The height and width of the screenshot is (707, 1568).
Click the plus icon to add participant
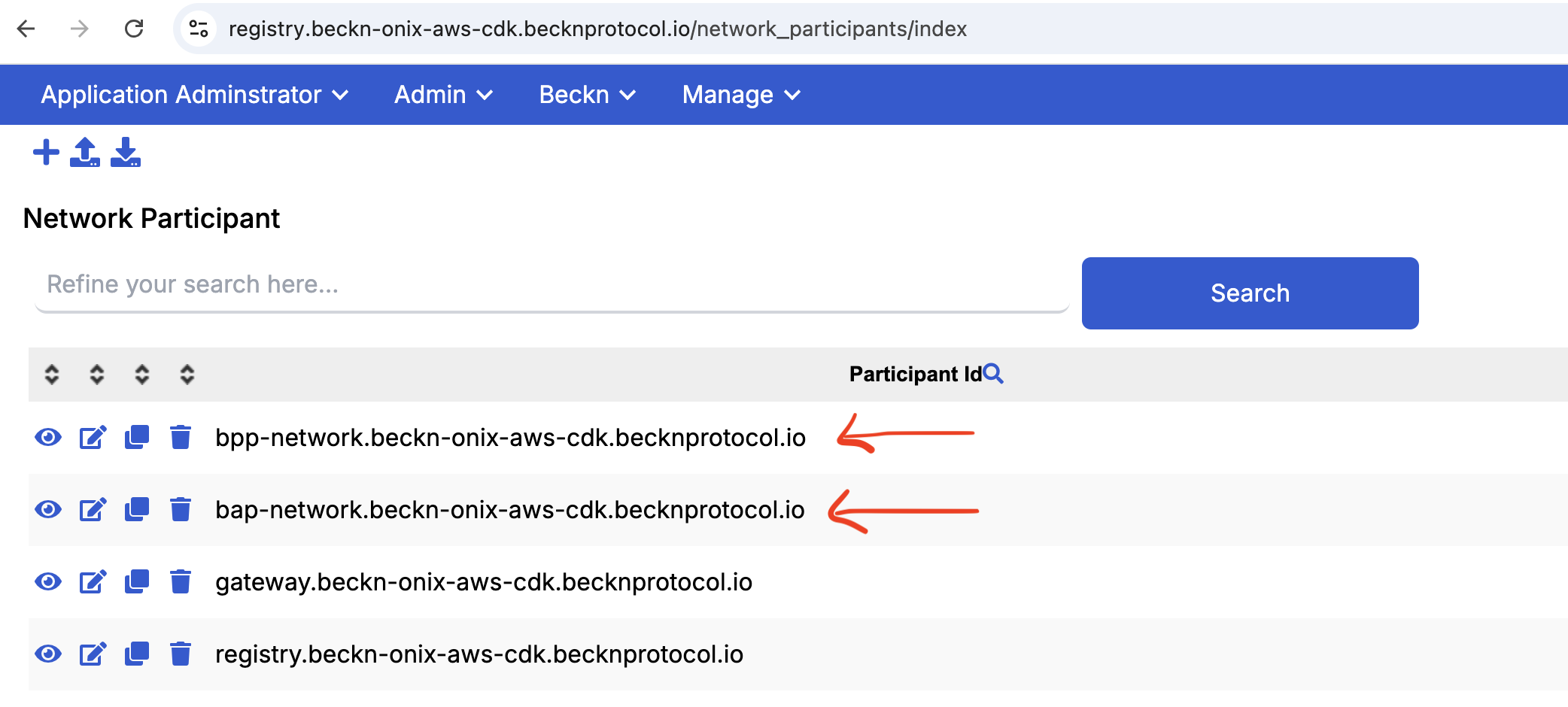click(x=46, y=152)
